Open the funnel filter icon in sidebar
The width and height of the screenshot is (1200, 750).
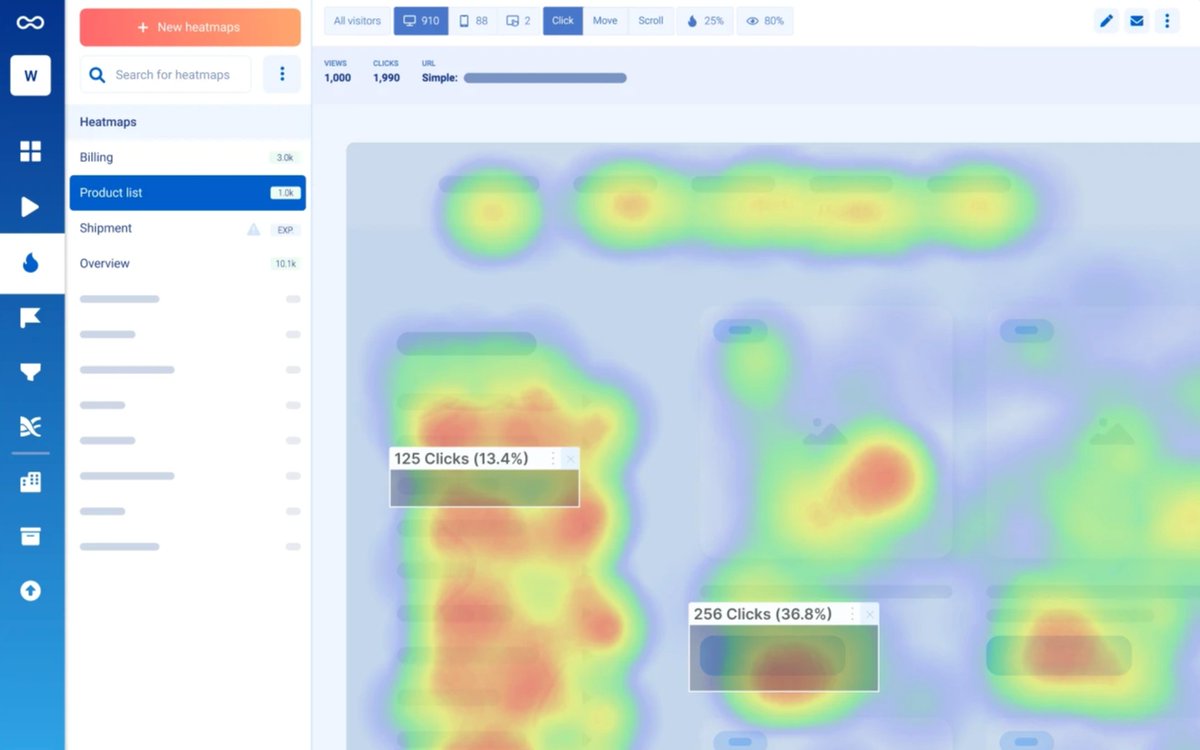(x=31, y=371)
